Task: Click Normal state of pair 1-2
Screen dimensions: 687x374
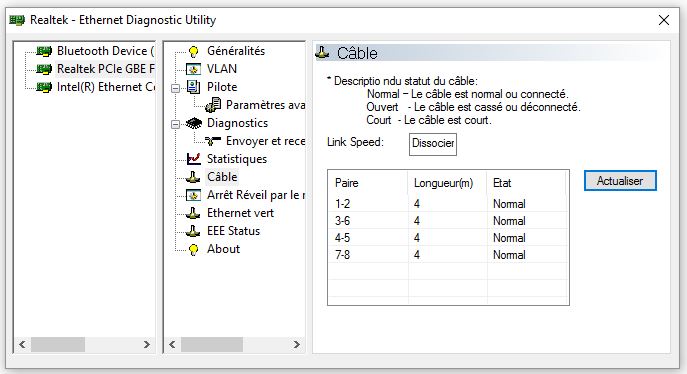Action: [x=509, y=204]
